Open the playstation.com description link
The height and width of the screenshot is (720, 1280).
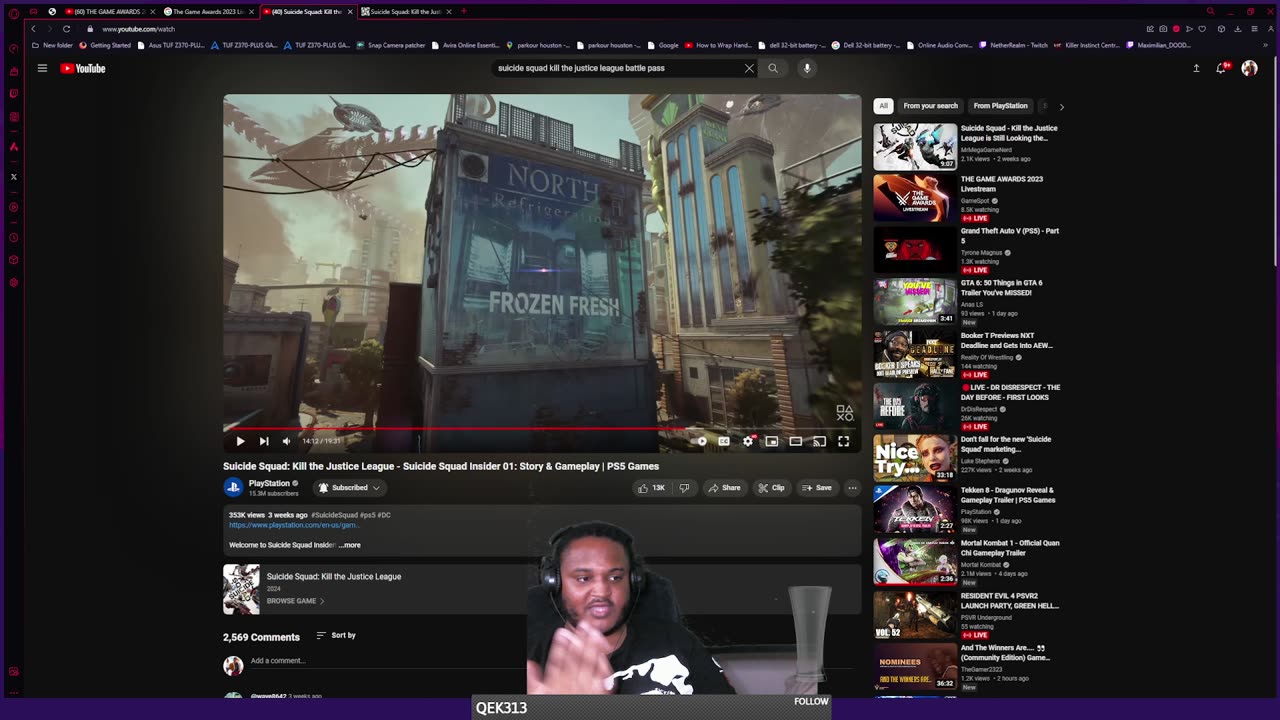tap(294, 525)
